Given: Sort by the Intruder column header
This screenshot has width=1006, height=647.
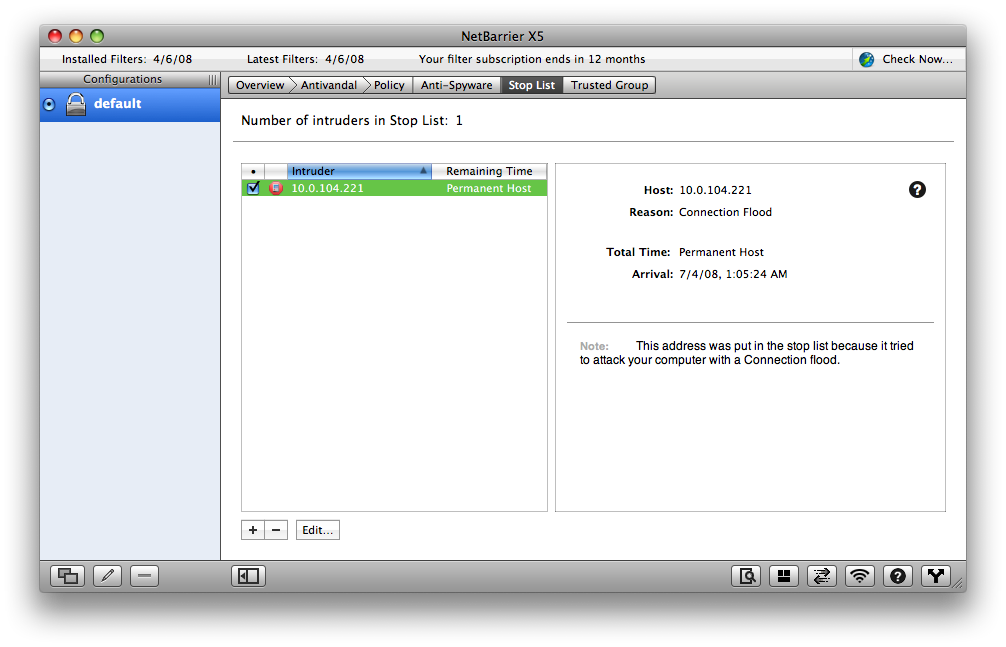Looking at the screenshot, I should pyautogui.click(x=359, y=171).
